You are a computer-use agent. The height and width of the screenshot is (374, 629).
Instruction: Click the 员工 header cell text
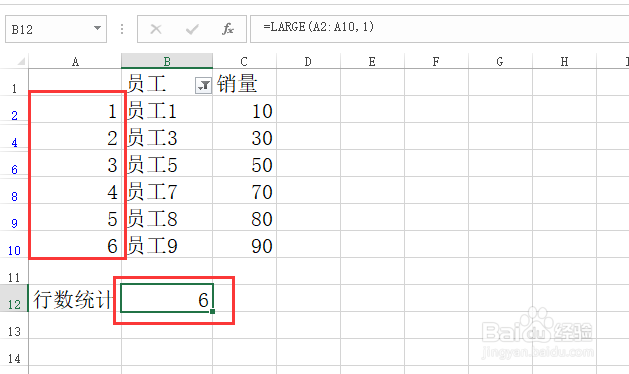point(147,84)
